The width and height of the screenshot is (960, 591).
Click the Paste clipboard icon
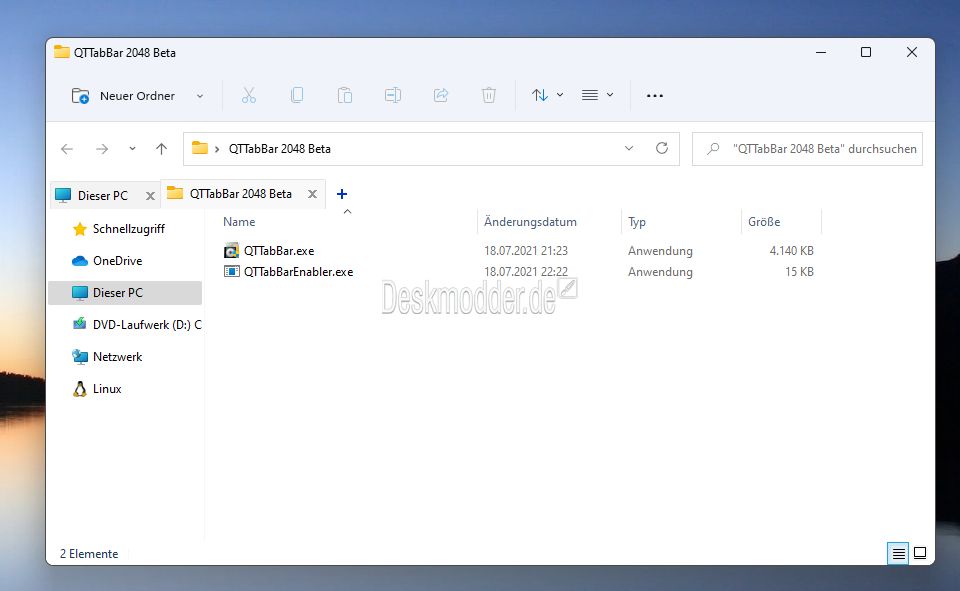345,96
